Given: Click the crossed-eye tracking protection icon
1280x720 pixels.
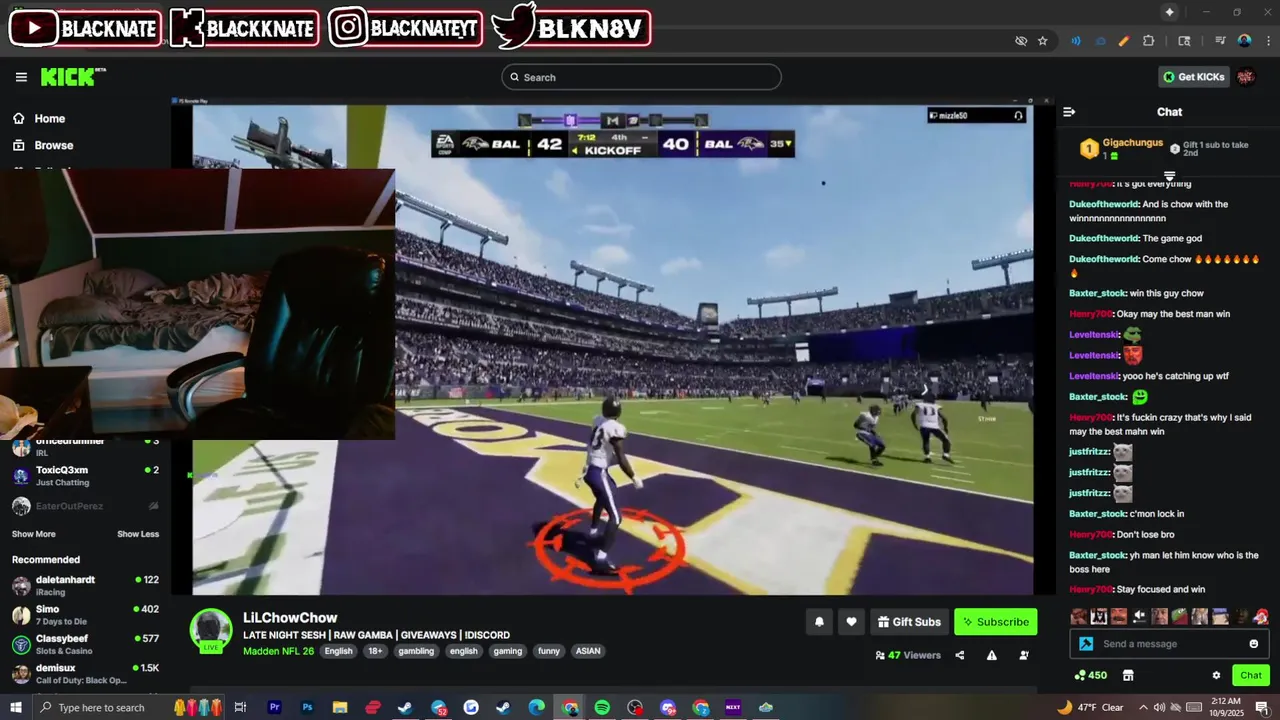Looking at the screenshot, I should 1021,41.
